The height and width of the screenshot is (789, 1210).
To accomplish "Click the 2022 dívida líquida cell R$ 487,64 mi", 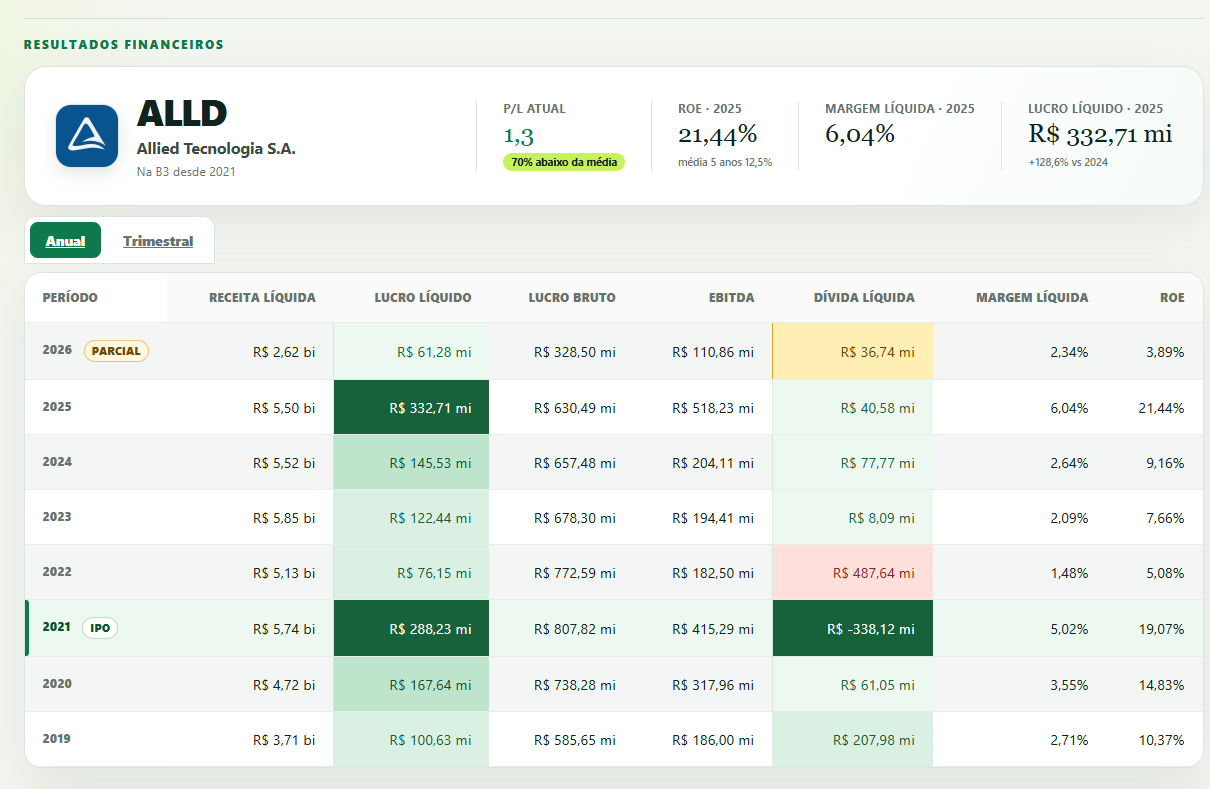I will (x=852, y=572).
